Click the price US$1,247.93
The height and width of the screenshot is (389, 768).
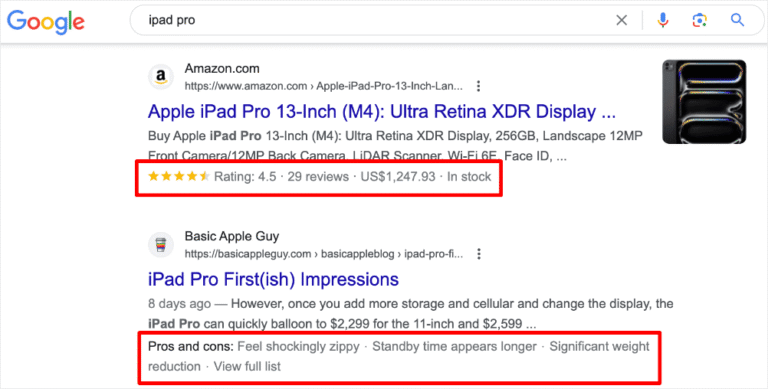[398, 176]
